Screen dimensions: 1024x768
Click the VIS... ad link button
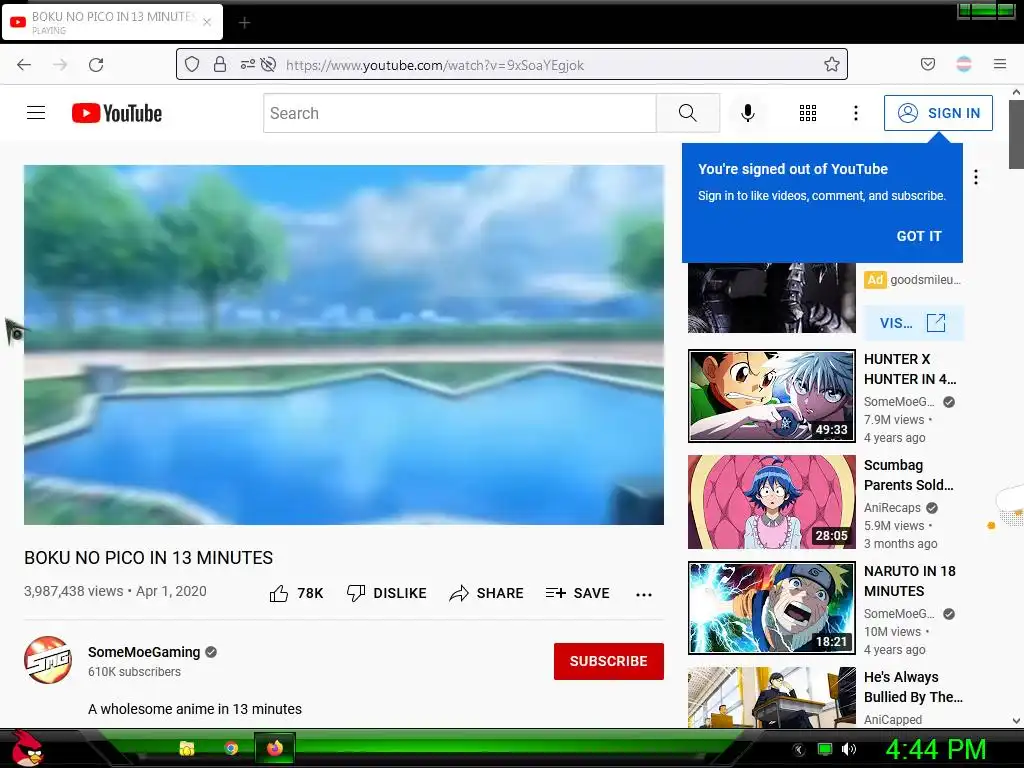(913, 323)
